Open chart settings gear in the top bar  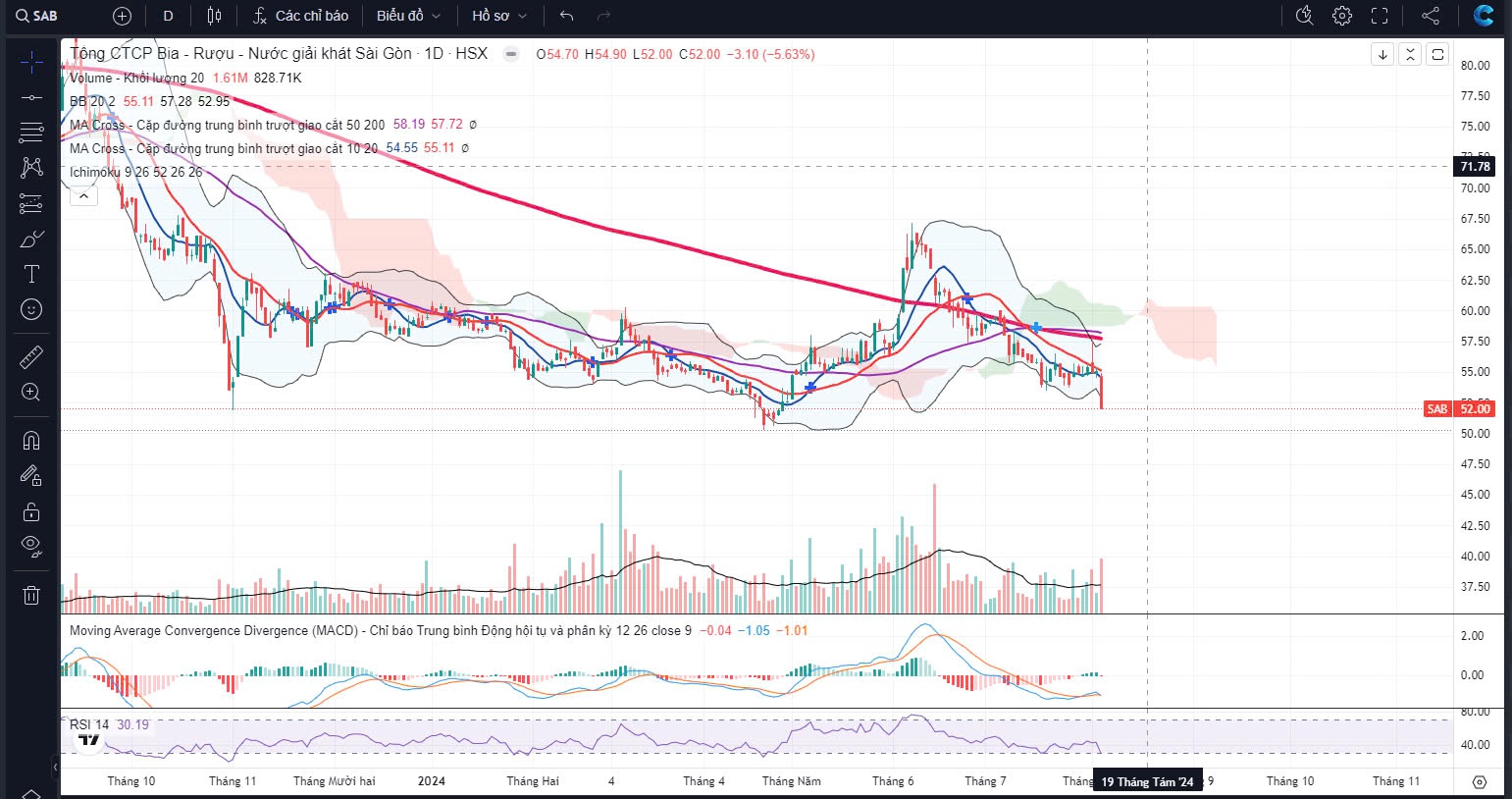coord(1342,16)
